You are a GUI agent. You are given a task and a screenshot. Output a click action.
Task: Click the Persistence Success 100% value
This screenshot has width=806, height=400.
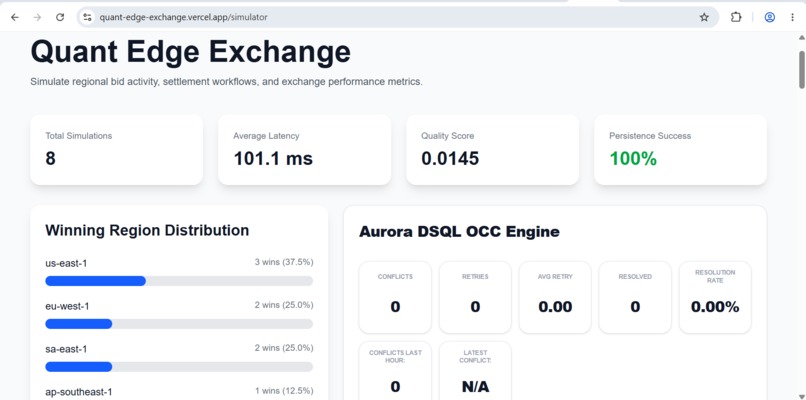[633, 158]
